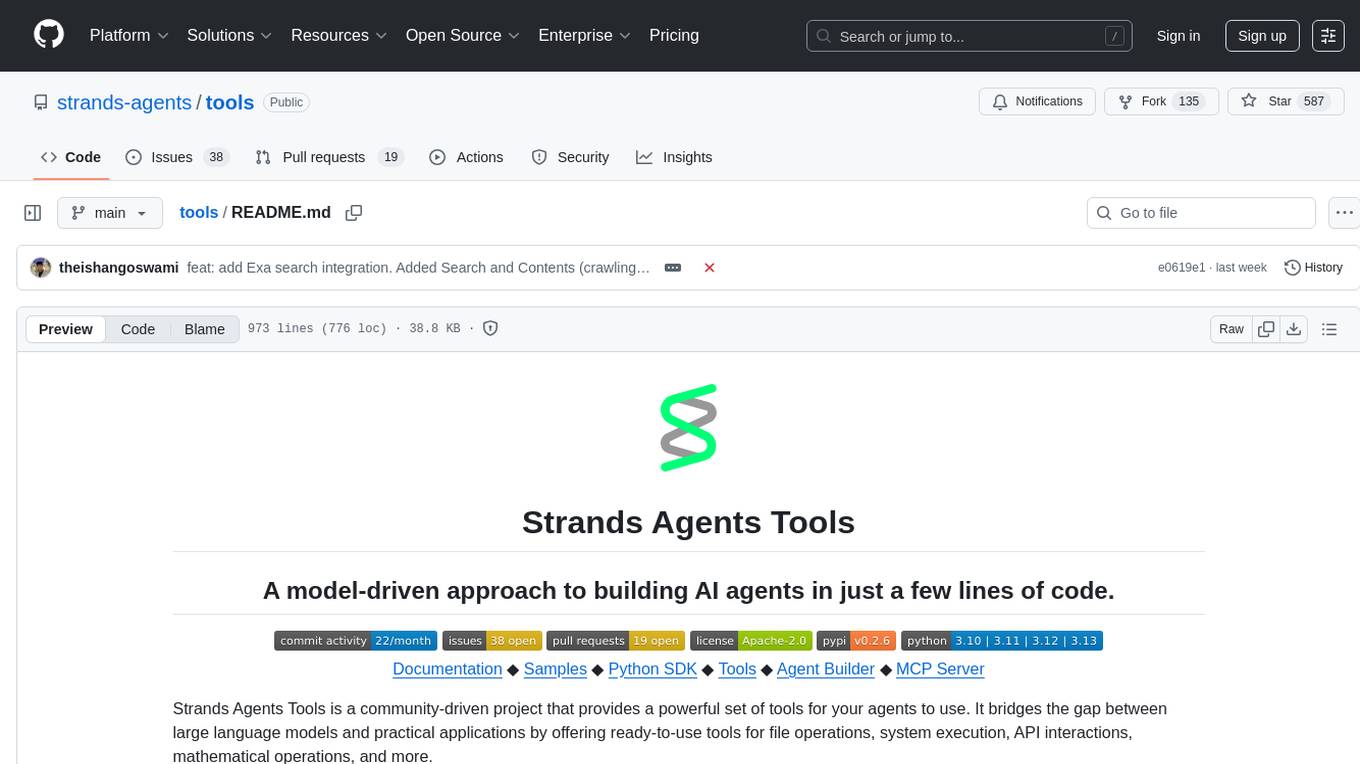Click the python versions badge
The image size is (1360, 764).
coord(1002,641)
